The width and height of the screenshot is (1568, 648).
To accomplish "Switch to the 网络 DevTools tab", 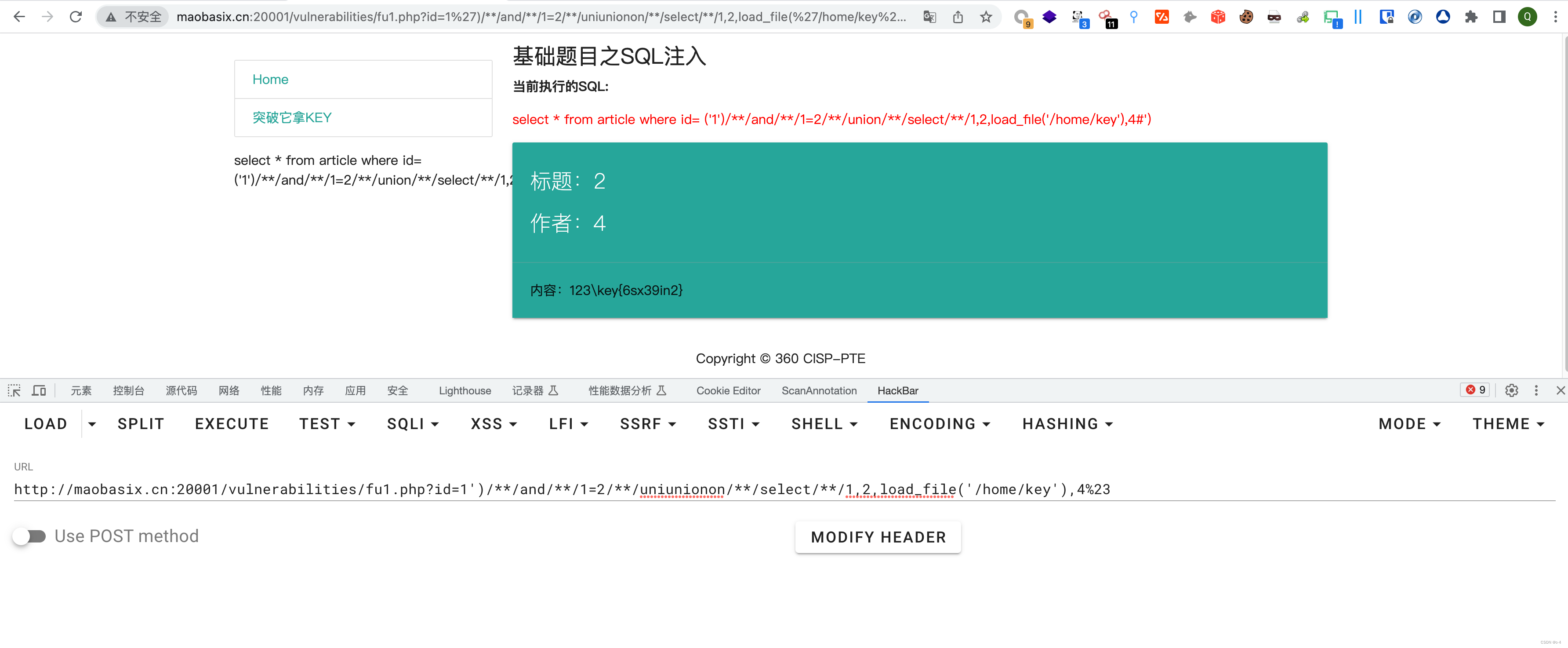I will pos(229,390).
